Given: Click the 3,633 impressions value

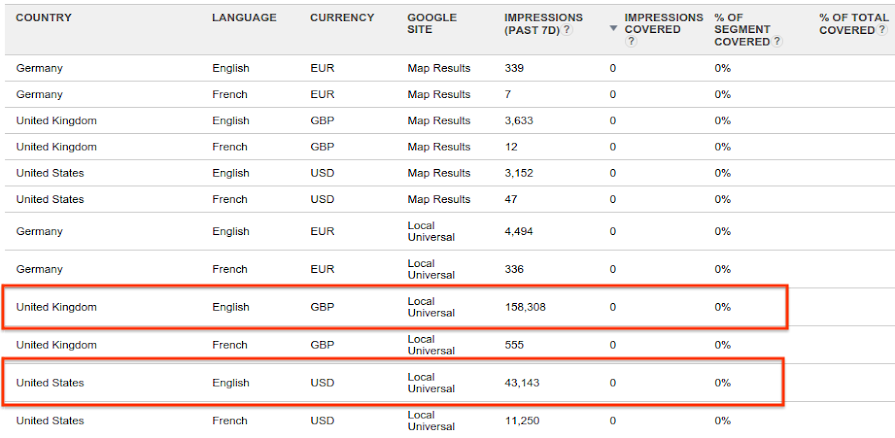Looking at the screenshot, I should coord(519,121).
